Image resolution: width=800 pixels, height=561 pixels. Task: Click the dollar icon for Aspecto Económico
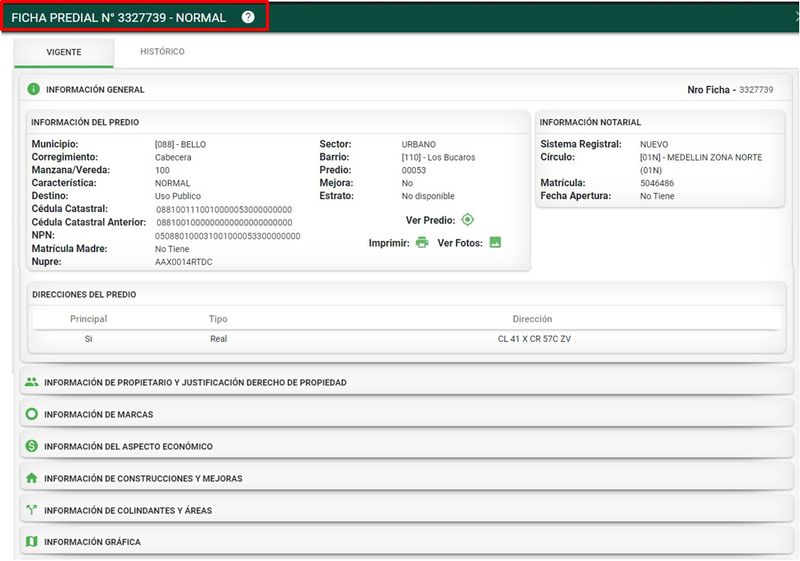[31, 446]
